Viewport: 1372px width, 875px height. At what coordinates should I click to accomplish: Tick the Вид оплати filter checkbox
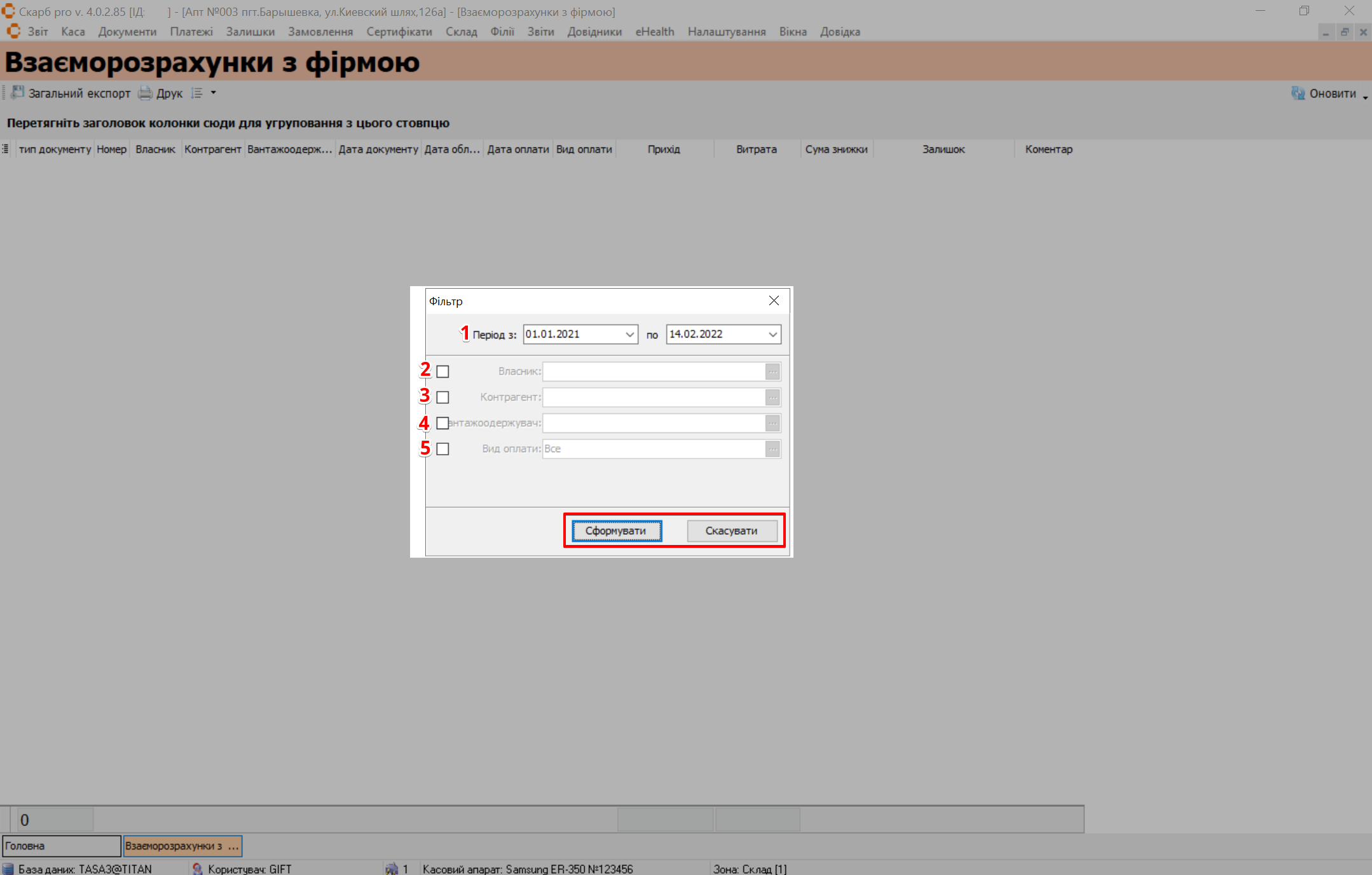443,449
